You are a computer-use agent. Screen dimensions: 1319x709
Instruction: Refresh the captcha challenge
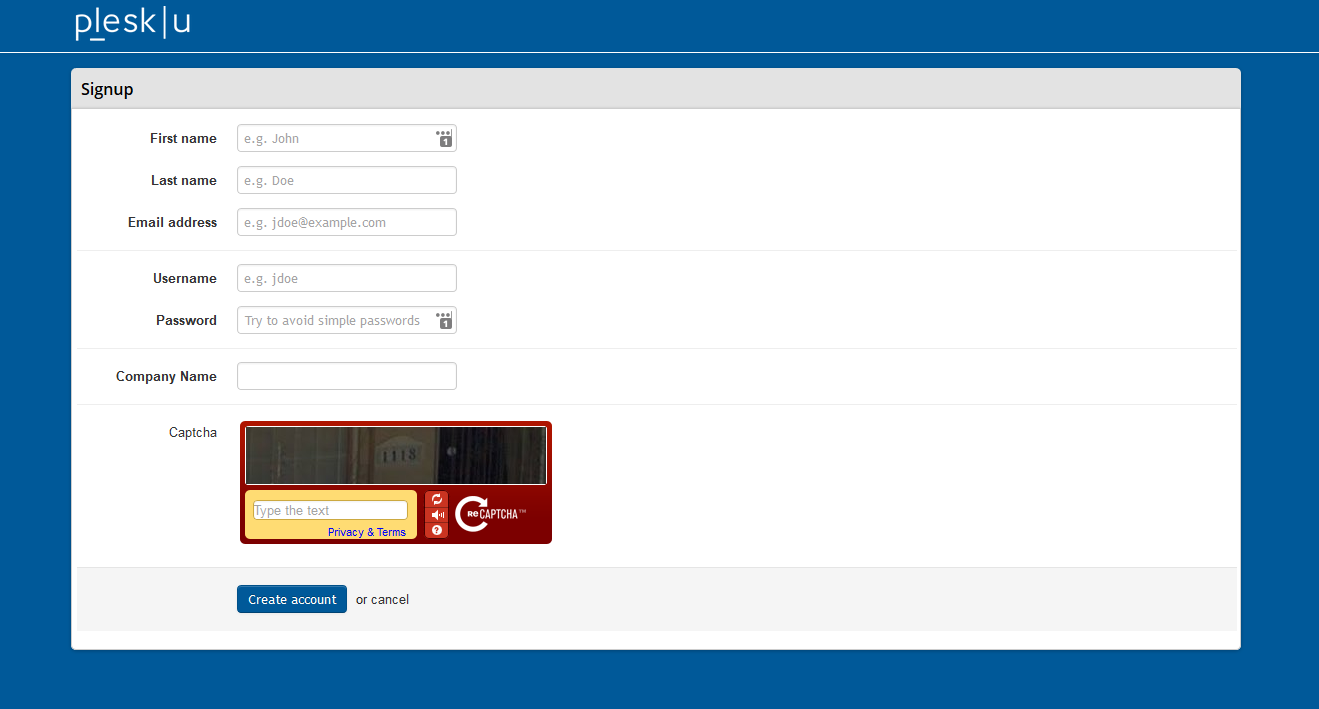437,499
